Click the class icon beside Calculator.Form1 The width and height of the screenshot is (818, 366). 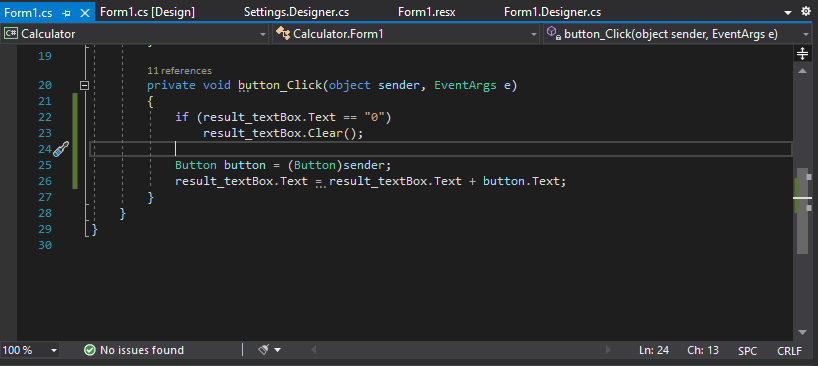point(283,34)
